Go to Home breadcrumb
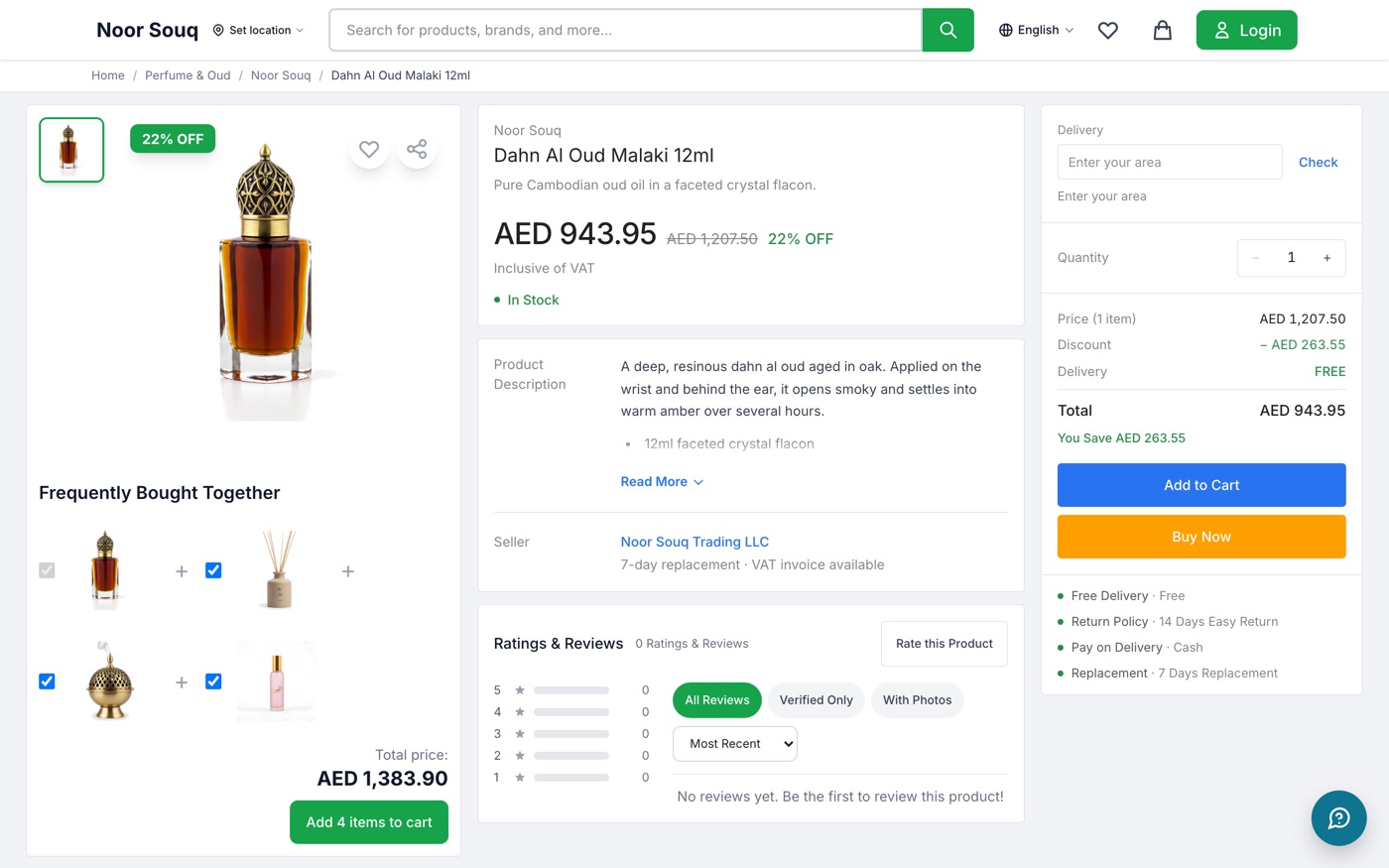1389x868 pixels. coord(108,75)
